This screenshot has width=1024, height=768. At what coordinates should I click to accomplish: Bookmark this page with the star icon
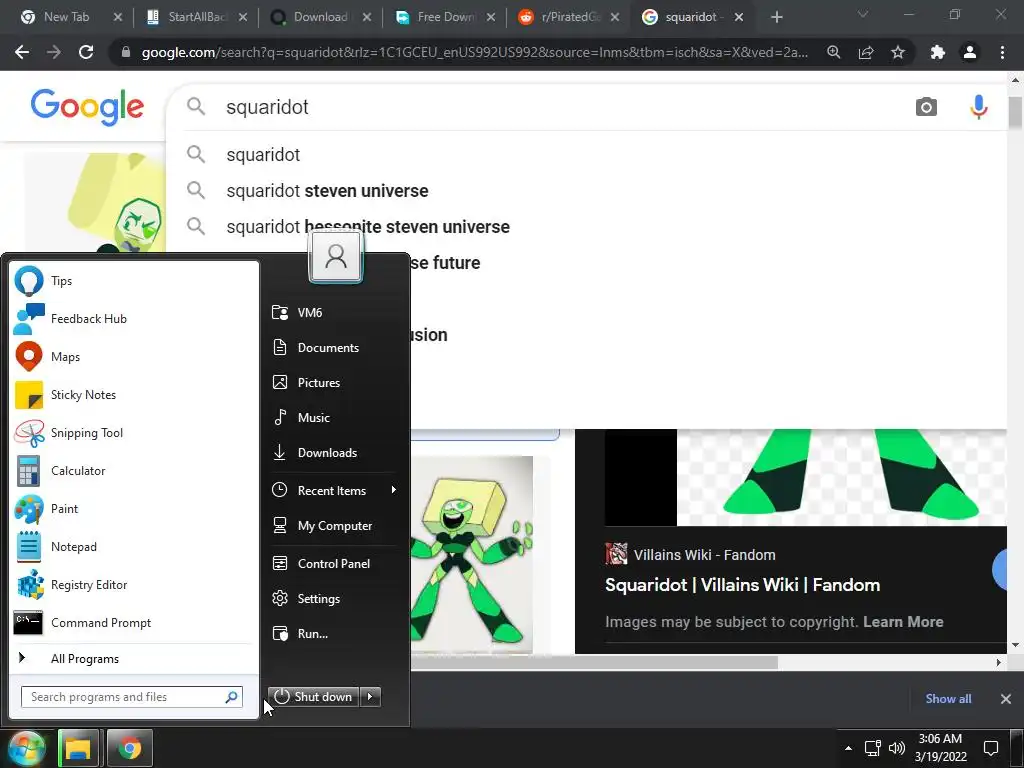click(898, 52)
